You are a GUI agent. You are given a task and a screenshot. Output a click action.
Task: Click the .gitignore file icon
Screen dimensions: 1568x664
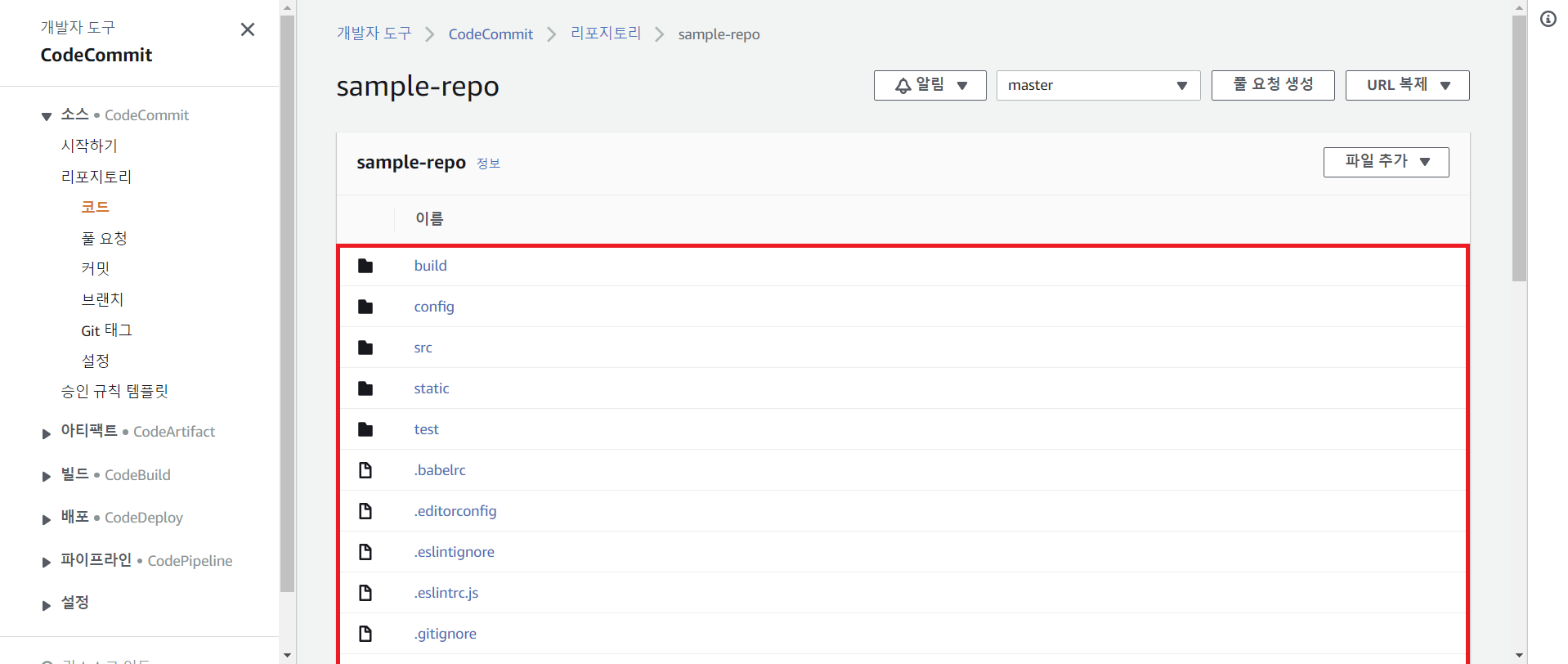pyautogui.click(x=365, y=634)
